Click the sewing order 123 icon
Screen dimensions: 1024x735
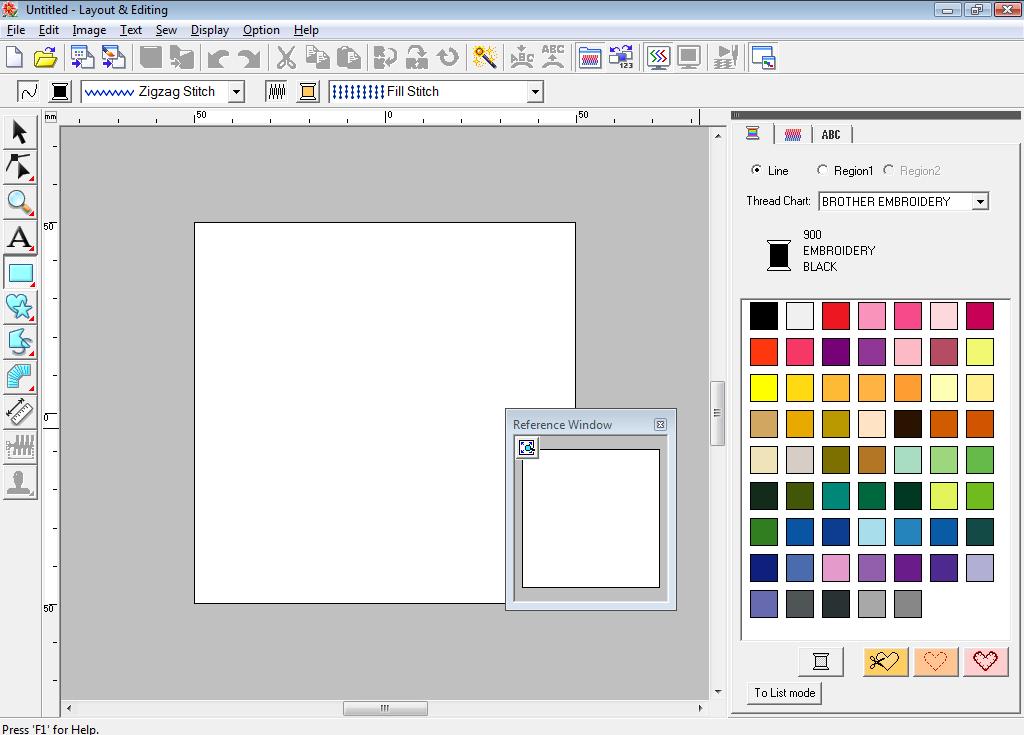tap(621, 57)
